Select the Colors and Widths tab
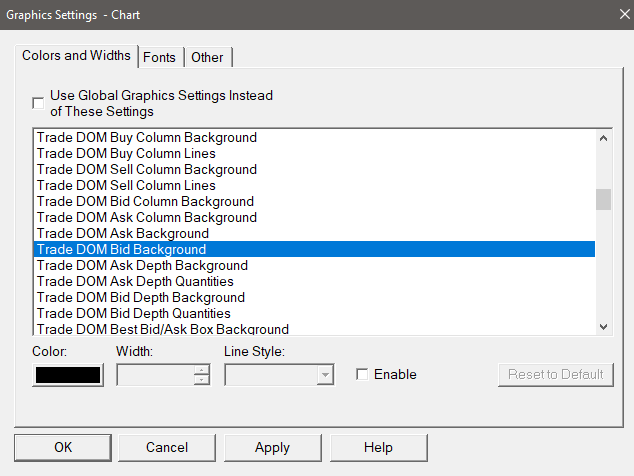The image size is (634, 476). [x=76, y=56]
